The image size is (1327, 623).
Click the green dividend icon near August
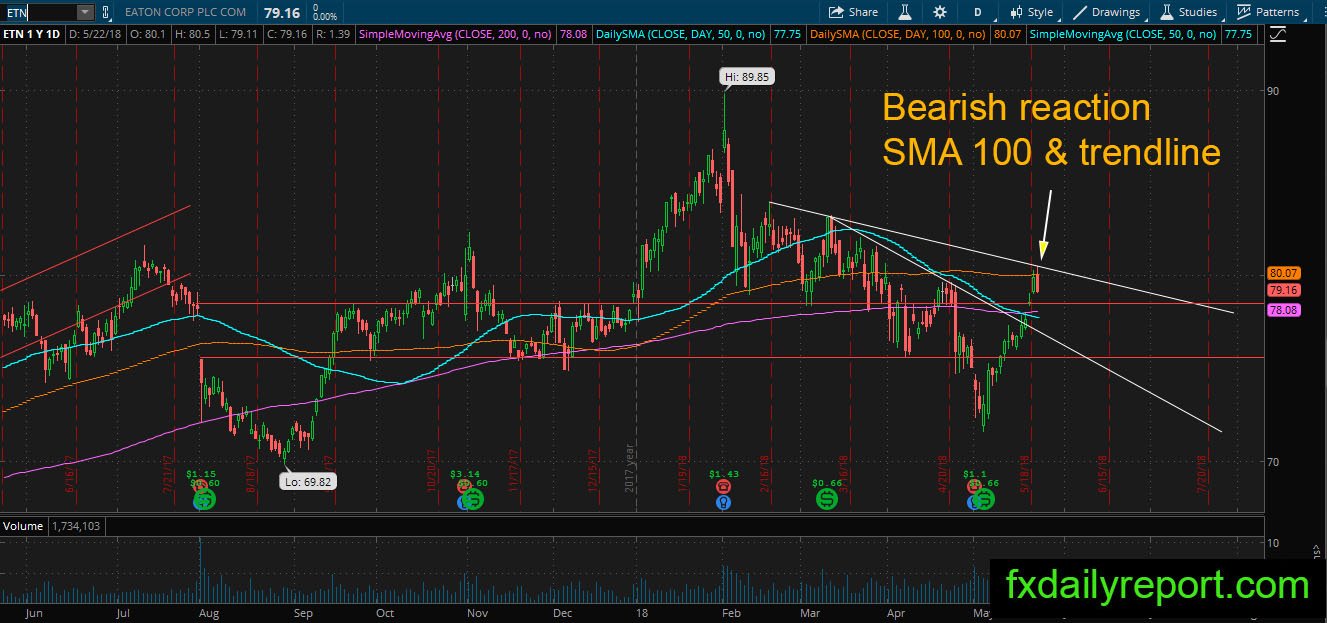203,499
